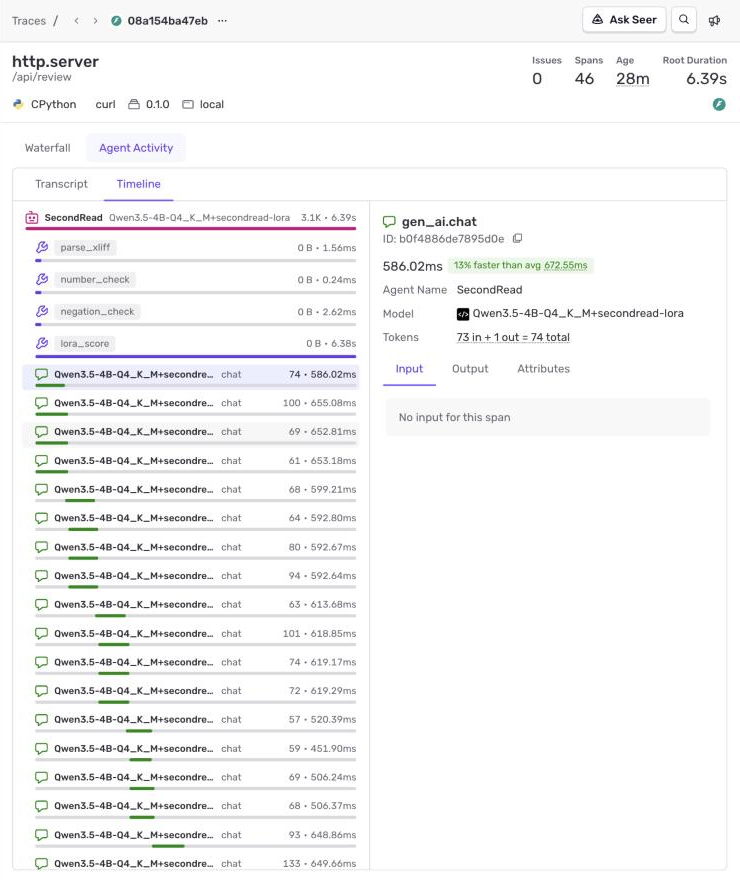Viewport: 740px width, 880px height.
Task: Click the Spans count 46
Action: pyautogui.click(x=584, y=79)
